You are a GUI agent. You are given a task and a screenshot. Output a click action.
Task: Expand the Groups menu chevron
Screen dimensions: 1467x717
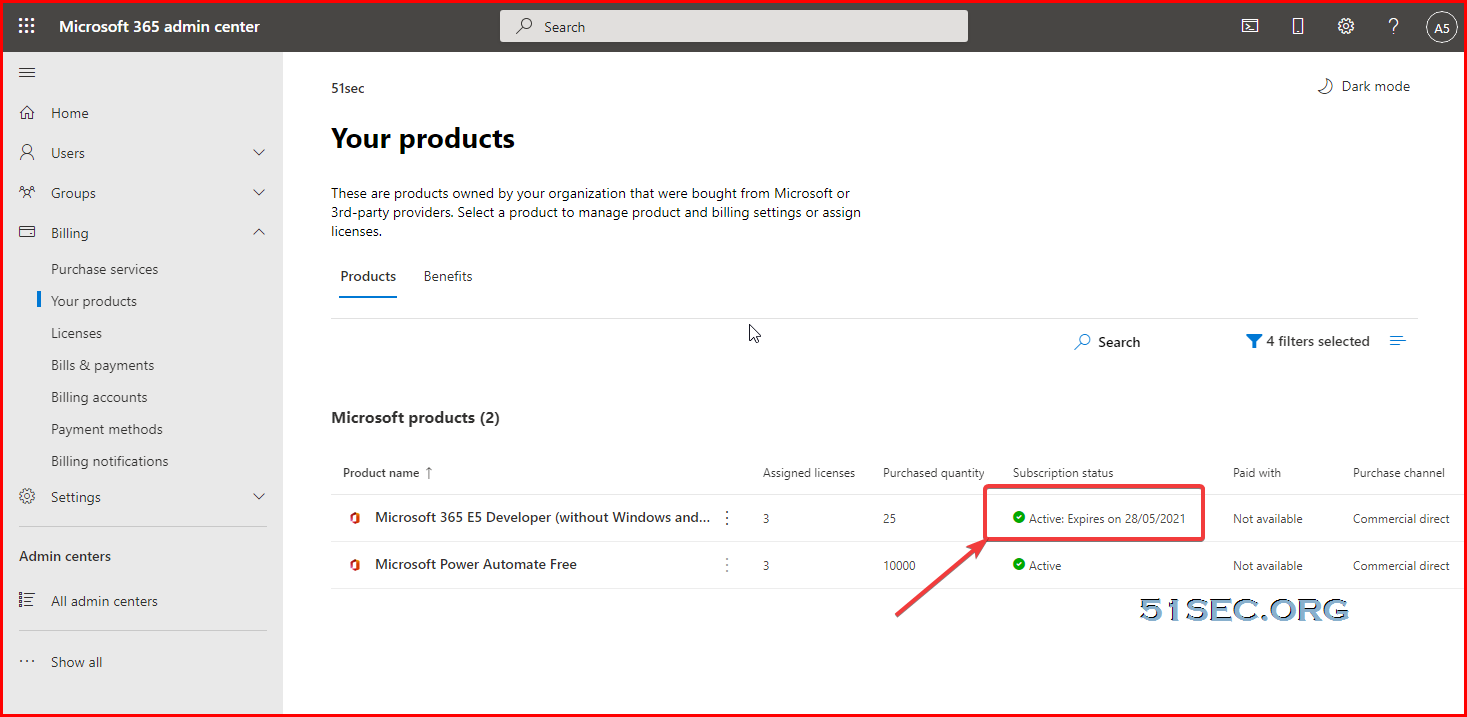point(259,193)
